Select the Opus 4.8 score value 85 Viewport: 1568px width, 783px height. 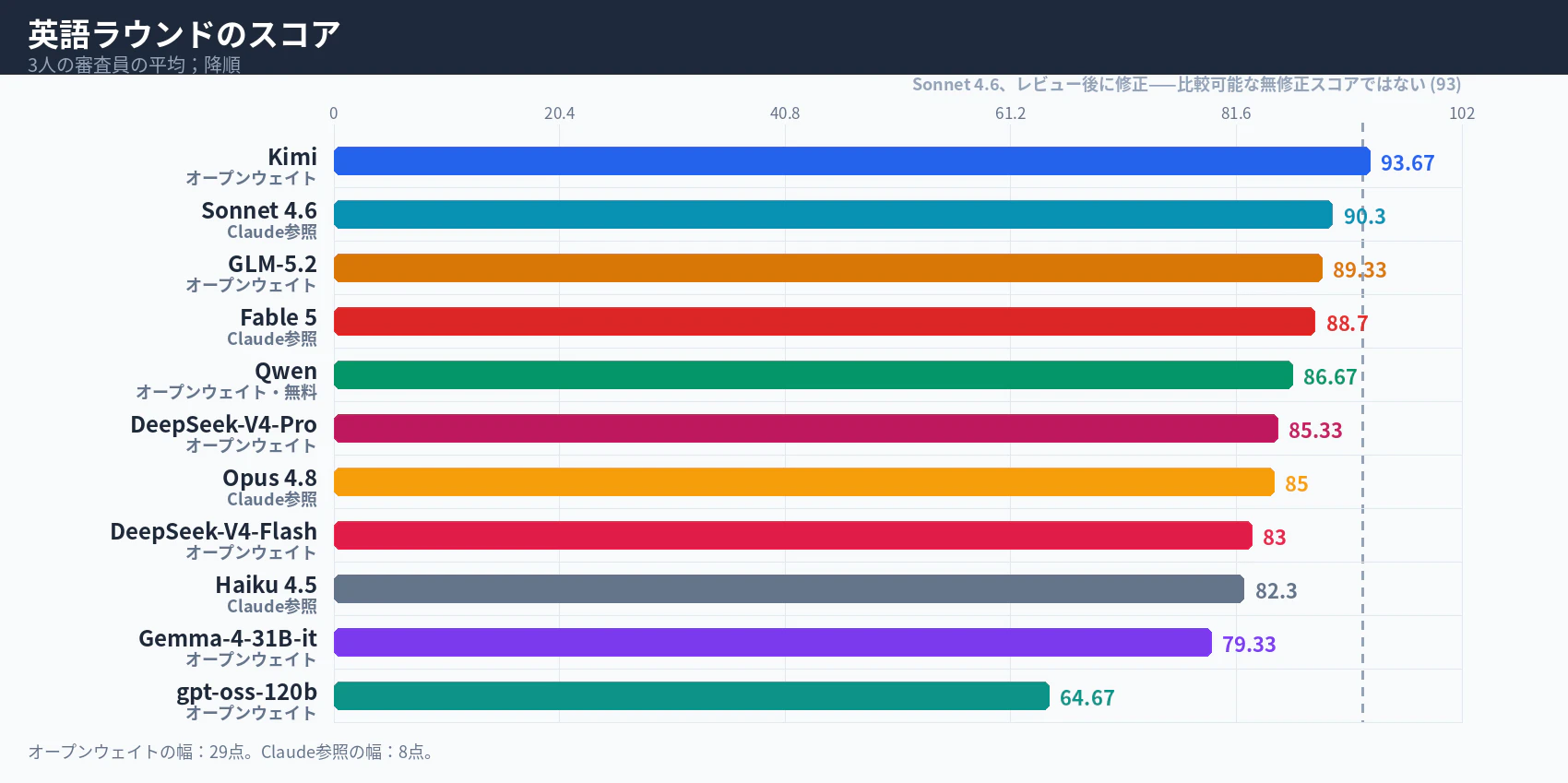[1297, 483]
